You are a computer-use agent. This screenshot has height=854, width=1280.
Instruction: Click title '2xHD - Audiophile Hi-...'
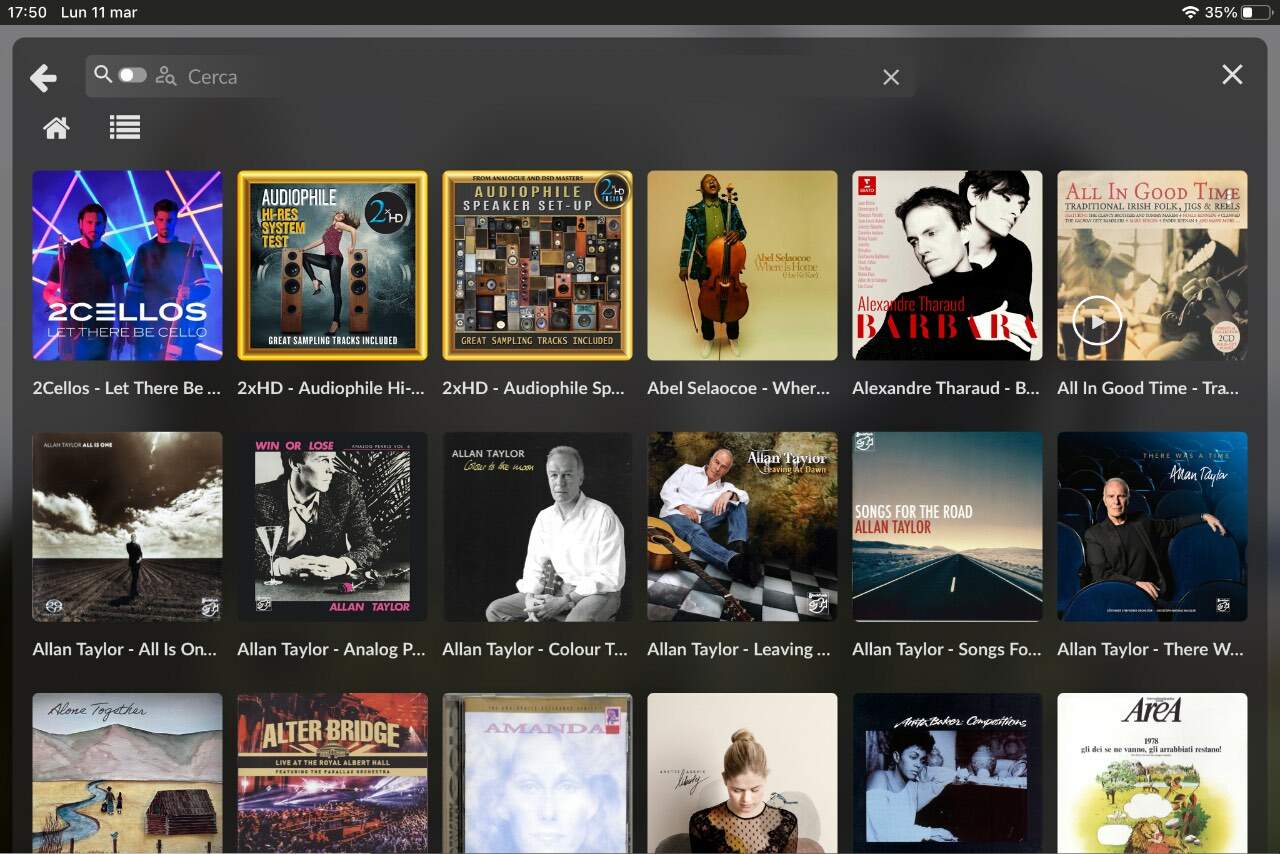point(331,388)
